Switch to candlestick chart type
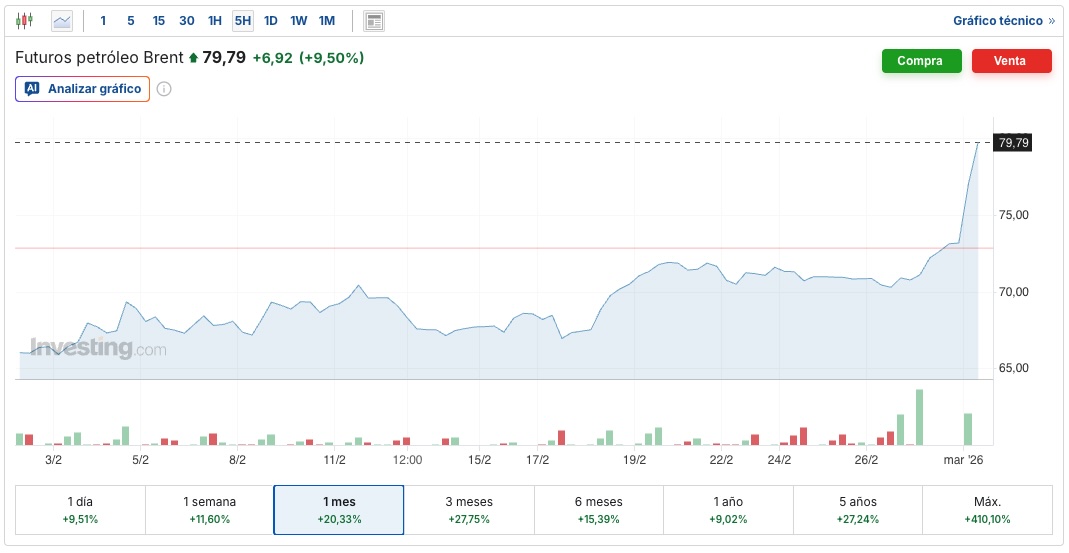Image resolution: width=1069 pixels, height=553 pixels. (25, 20)
